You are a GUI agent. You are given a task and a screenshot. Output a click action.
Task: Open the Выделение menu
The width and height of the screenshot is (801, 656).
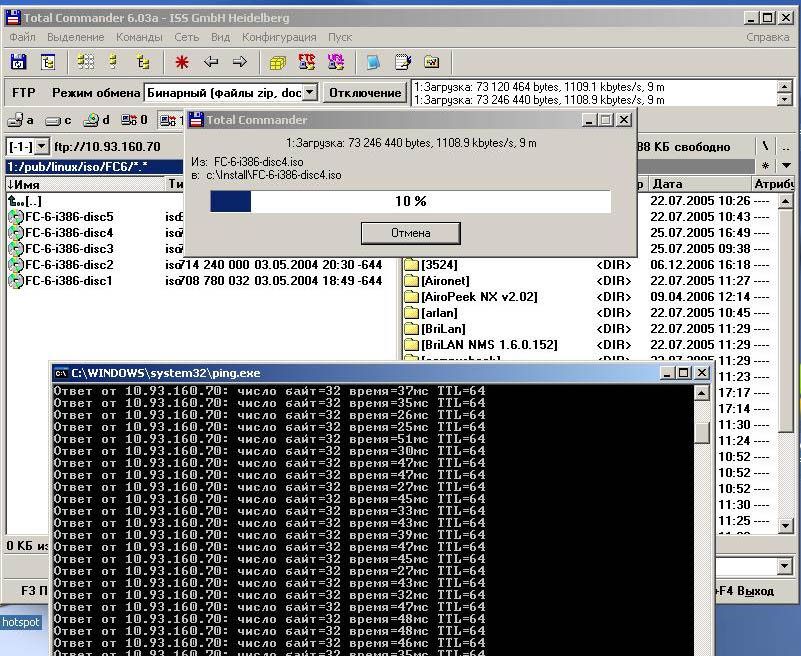[76, 37]
